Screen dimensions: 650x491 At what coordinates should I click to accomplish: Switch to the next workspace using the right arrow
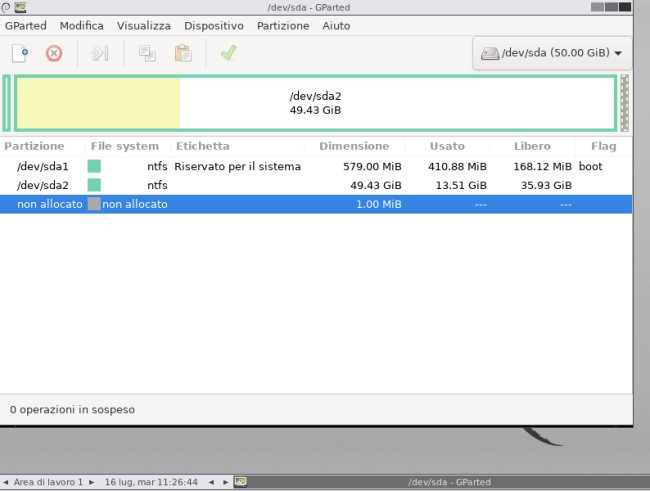click(92, 482)
